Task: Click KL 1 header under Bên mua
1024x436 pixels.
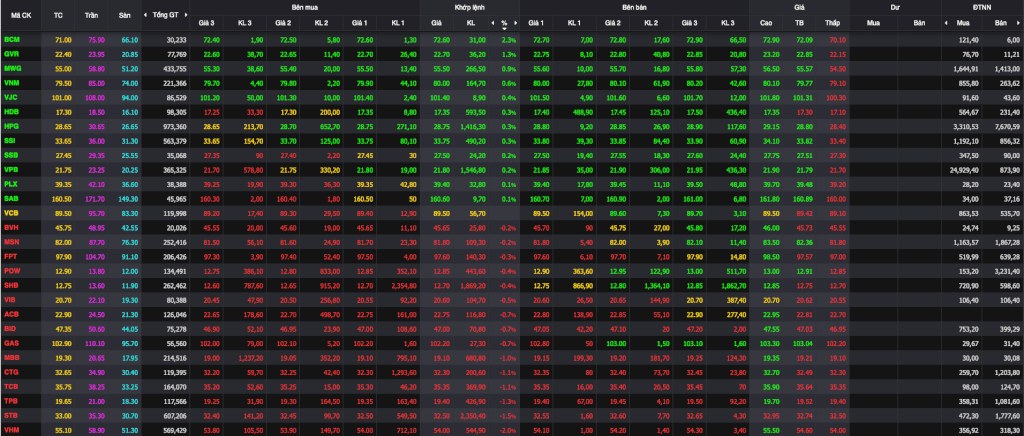Action: point(398,23)
